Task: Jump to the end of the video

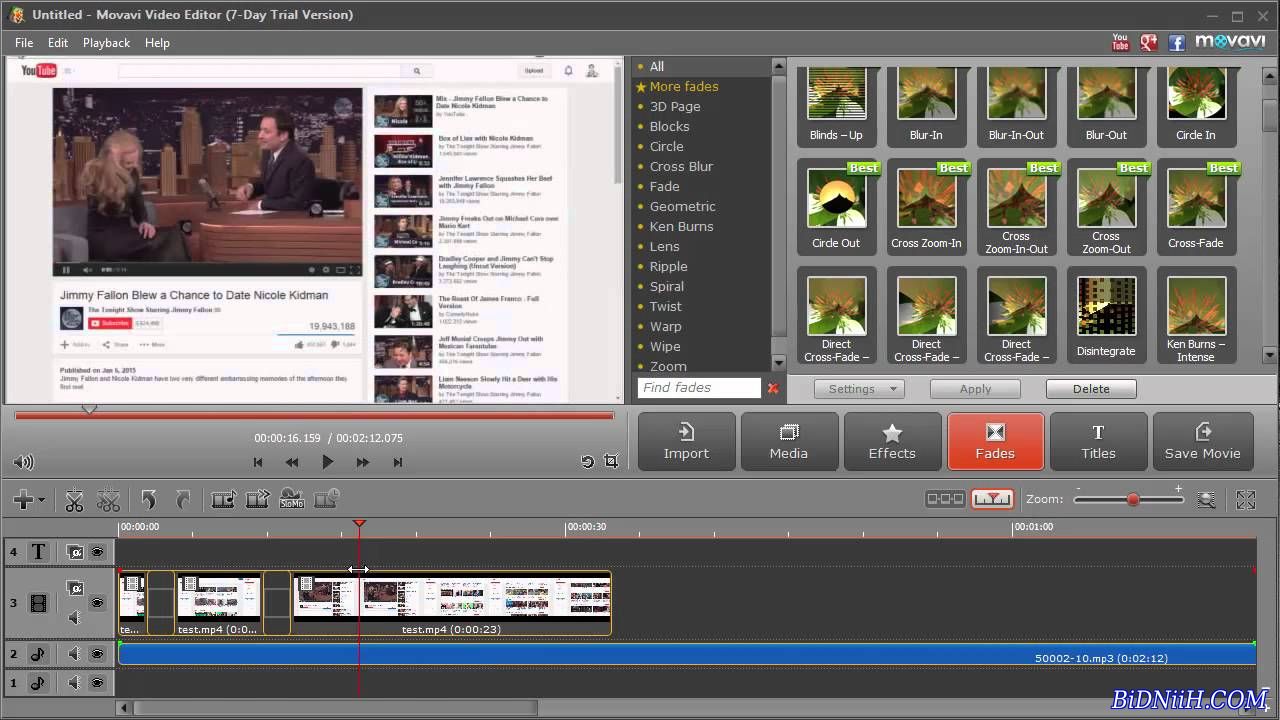Action: click(398, 462)
